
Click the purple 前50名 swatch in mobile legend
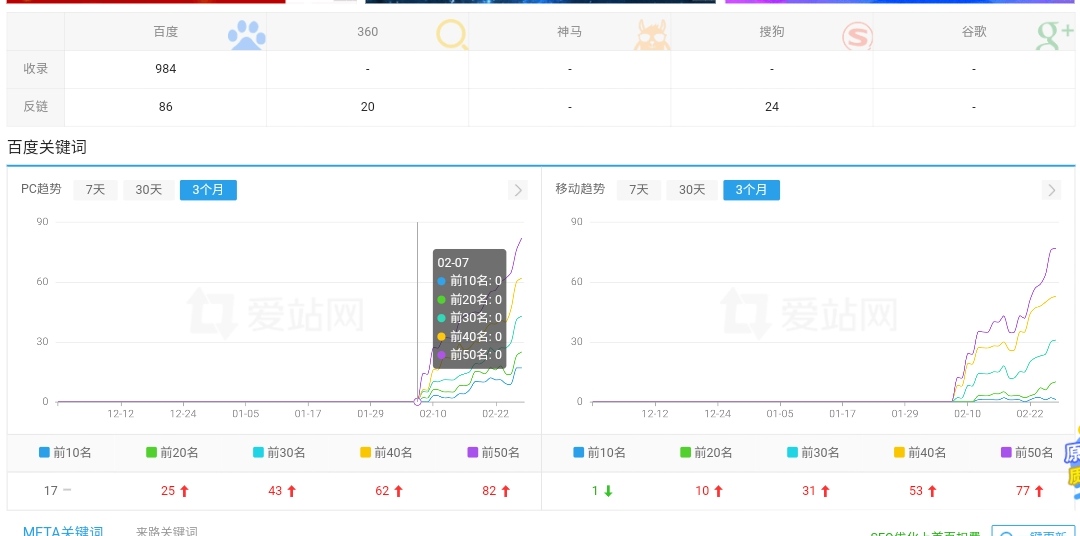(1006, 453)
